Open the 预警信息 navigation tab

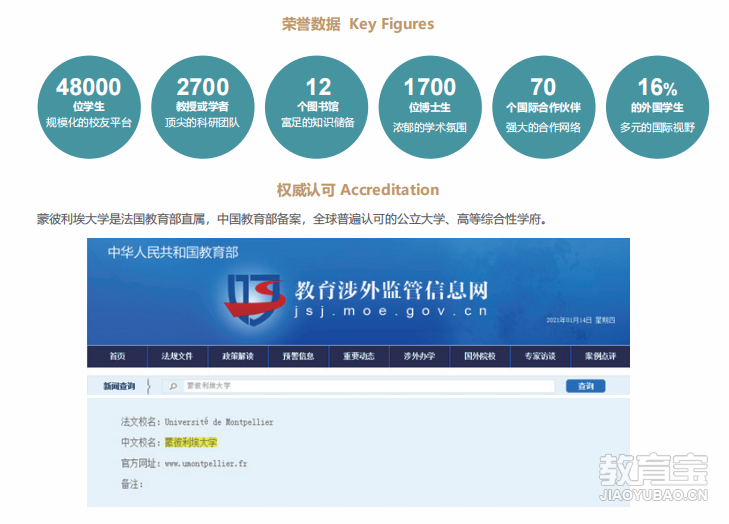click(298, 356)
